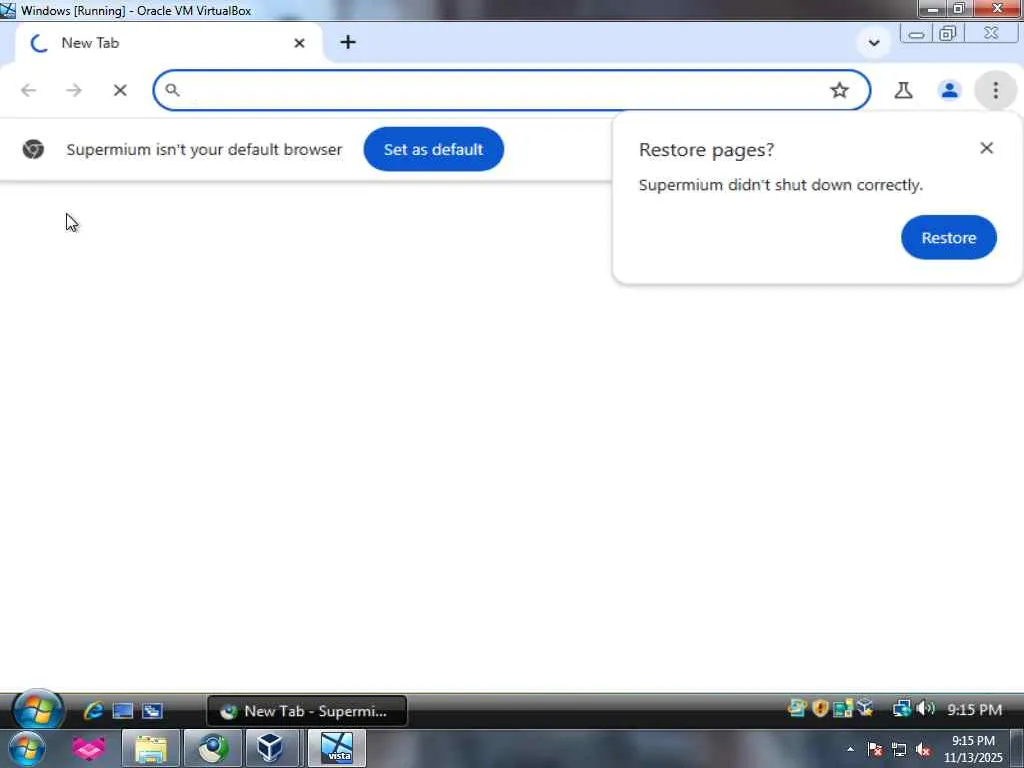Click the guest clock showing 9:15 PM
The height and width of the screenshot is (768, 1024).
coord(974,709)
